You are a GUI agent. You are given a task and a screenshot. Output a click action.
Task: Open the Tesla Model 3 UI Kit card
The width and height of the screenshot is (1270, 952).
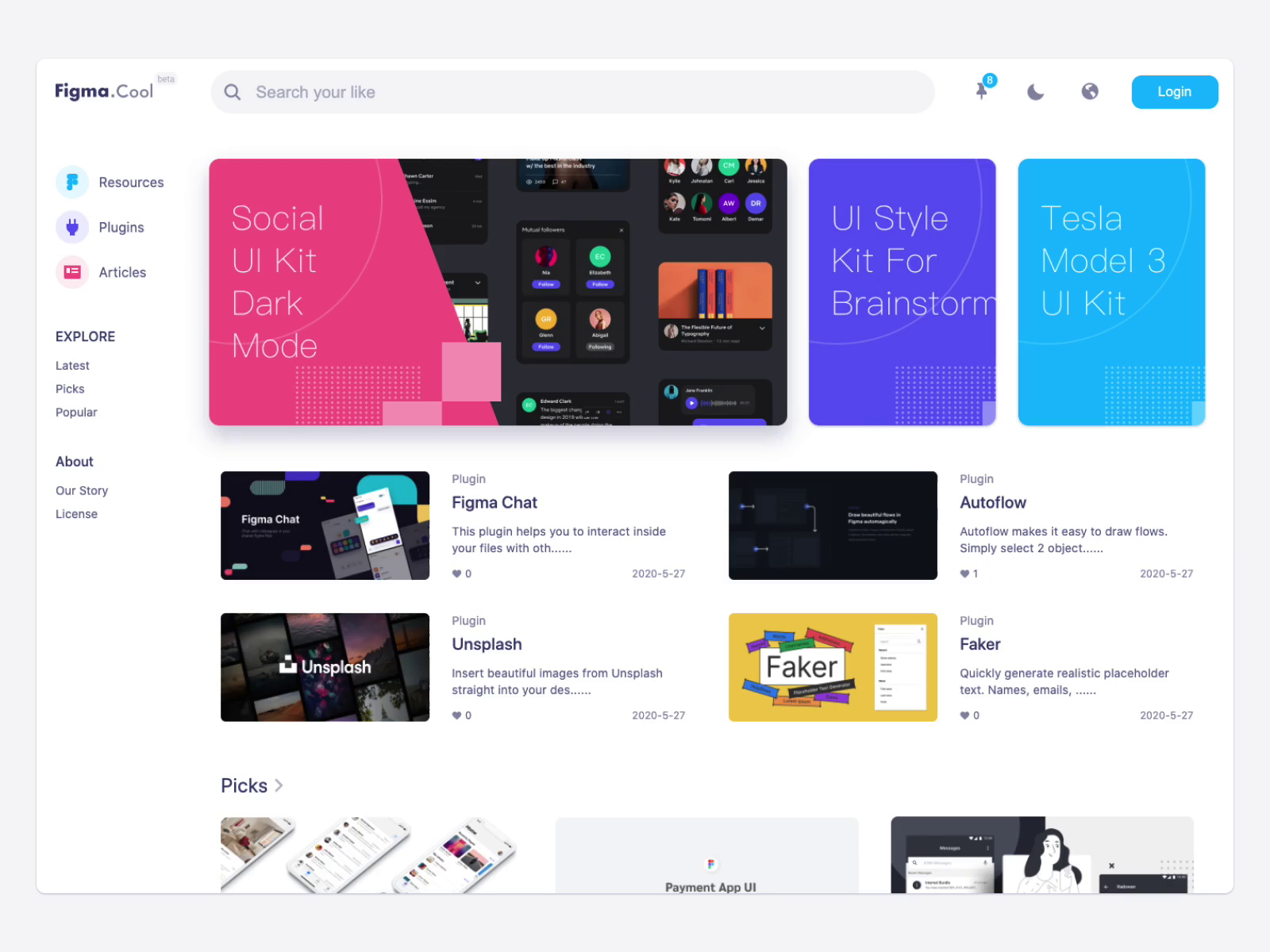coord(1110,291)
